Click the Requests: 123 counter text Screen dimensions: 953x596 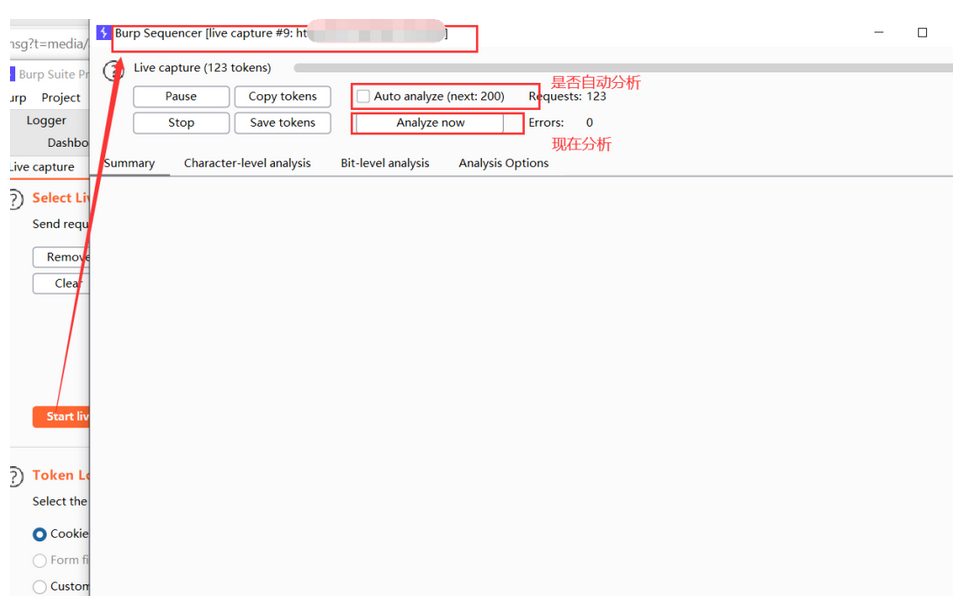pyautogui.click(x=567, y=96)
